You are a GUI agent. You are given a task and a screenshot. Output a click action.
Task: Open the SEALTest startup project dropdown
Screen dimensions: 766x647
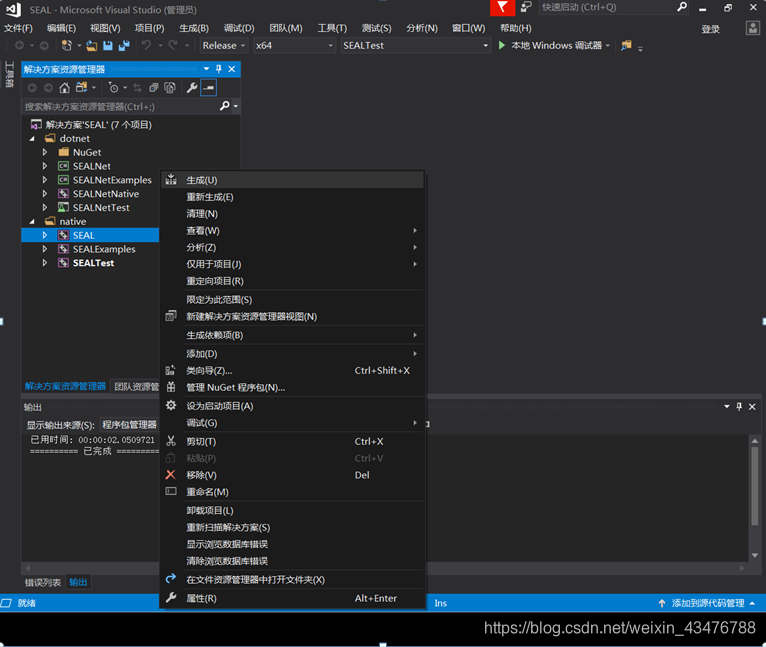click(x=415, y=45)
